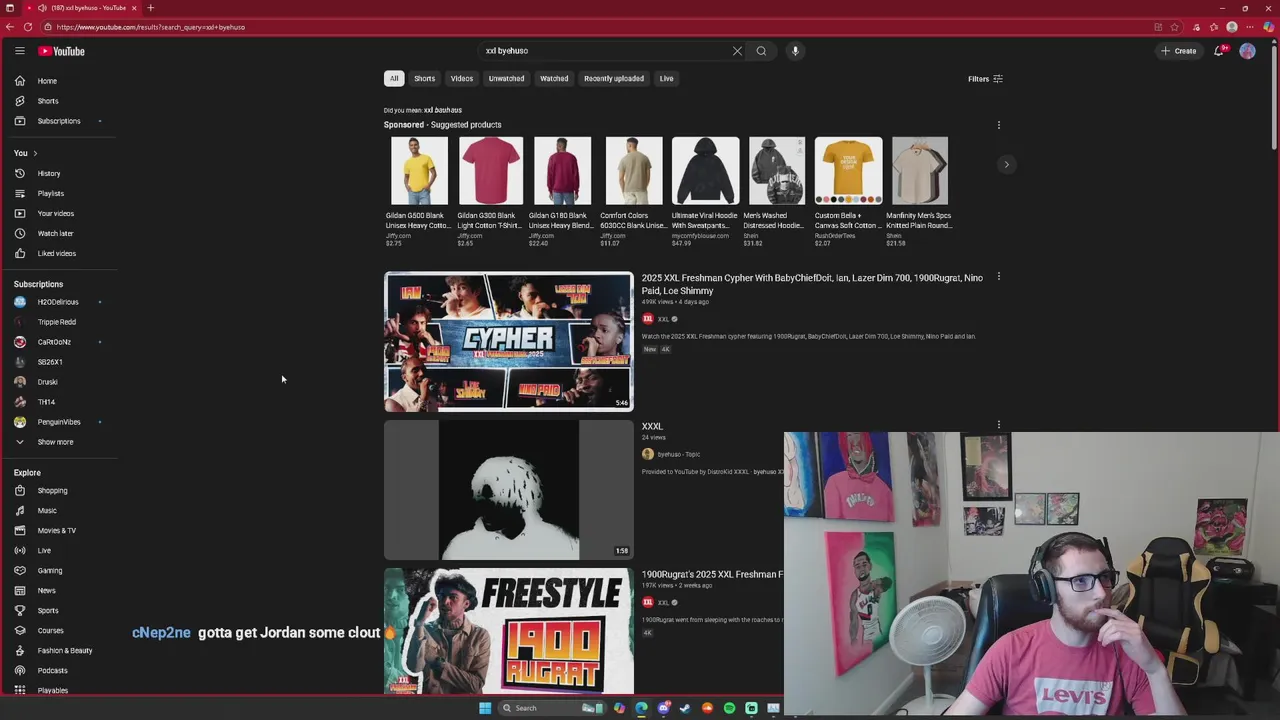
Task: Open Ultimate Viral Hoodie product
Action: pyautogui.click(x=705, y=192)
